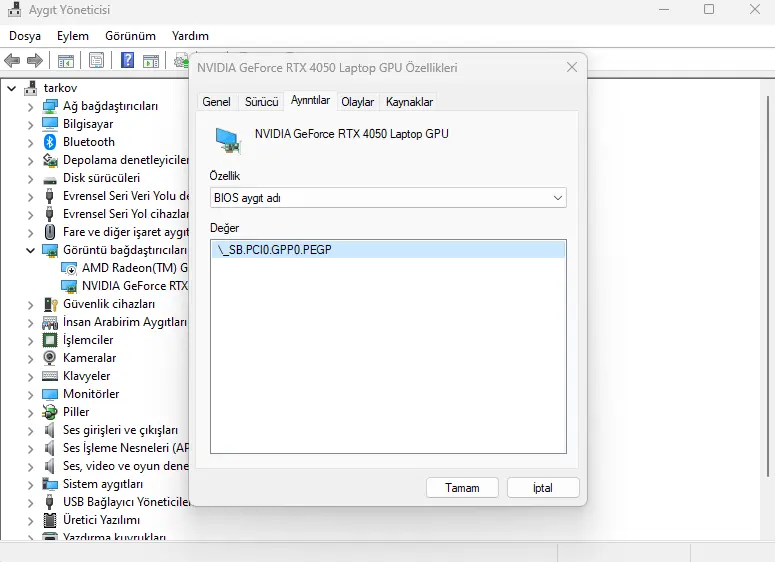Open the Yardım menu
The image size is (775, 562).
pyautogui.click(x=190, y=36)
